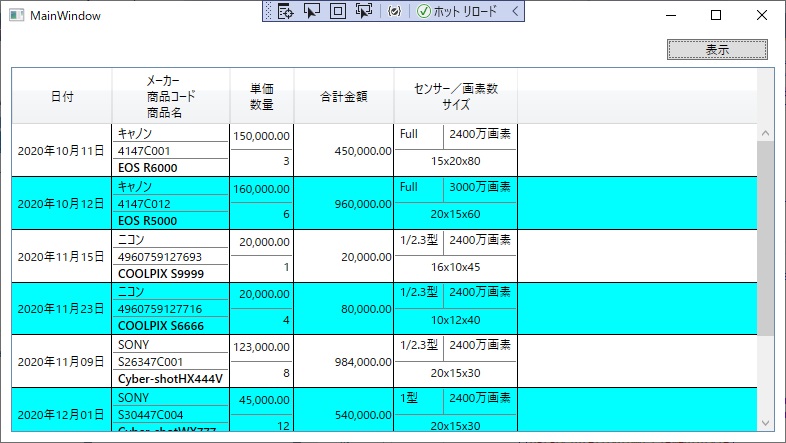Sort by the 日付 column header
Screen dimensions: 786x443
[x=62, y=96]
